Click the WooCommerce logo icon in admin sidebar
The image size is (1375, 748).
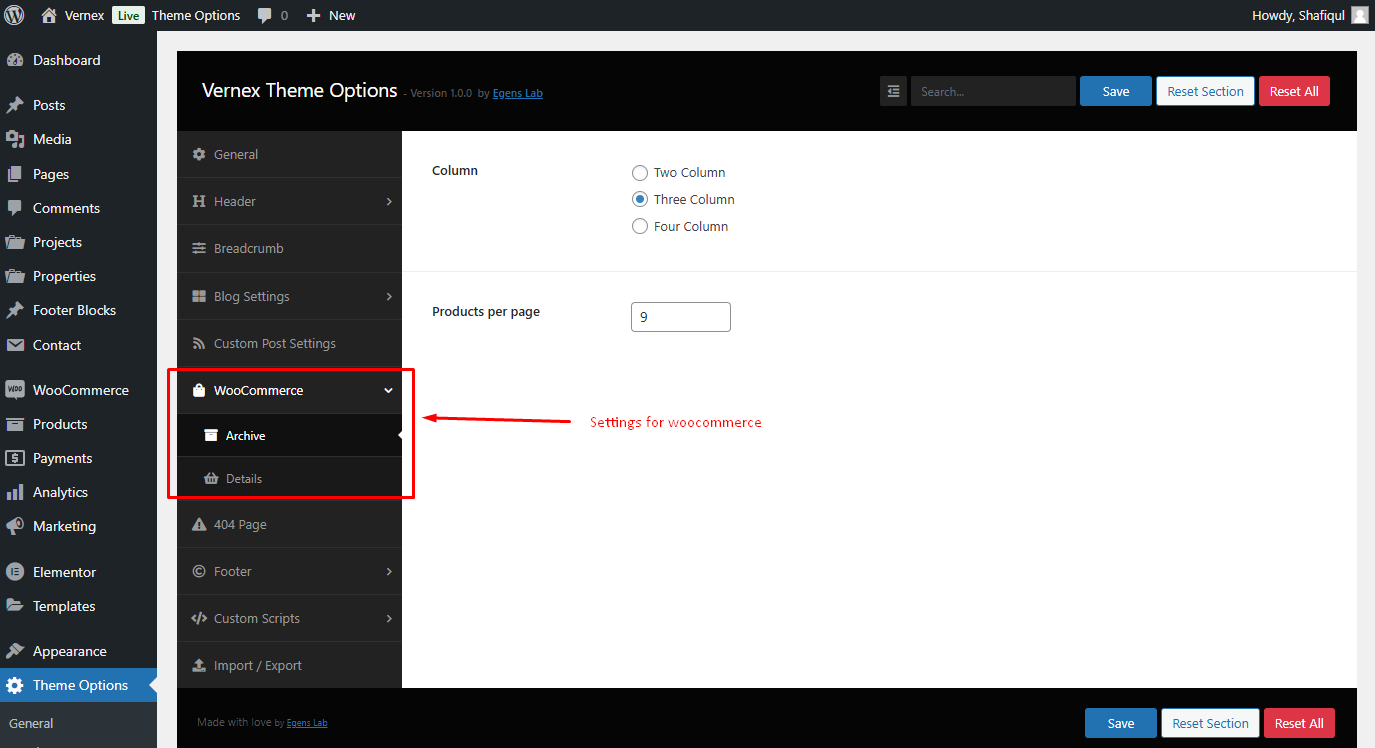pos(15,390)
